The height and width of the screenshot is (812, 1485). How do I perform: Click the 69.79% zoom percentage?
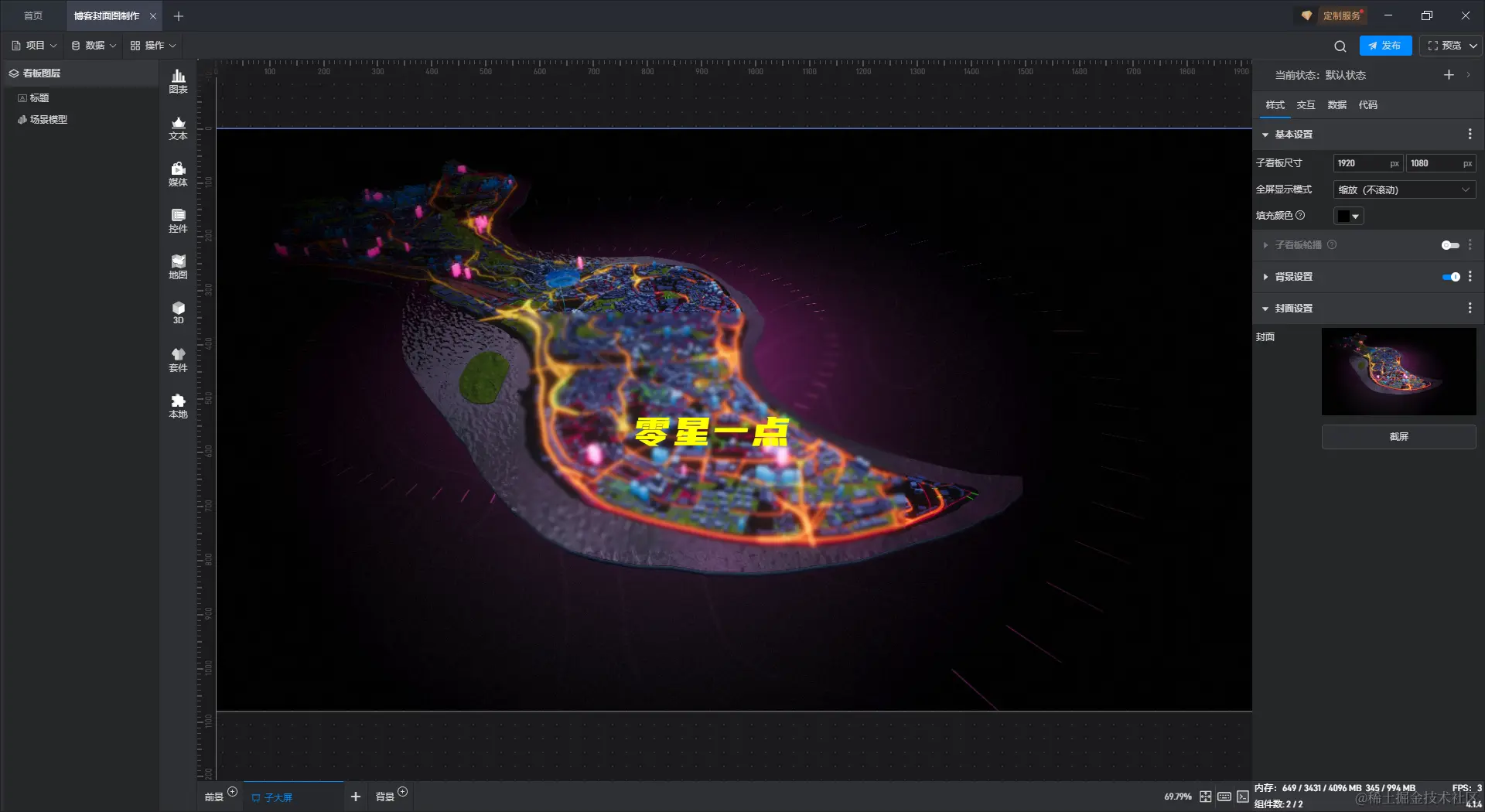tap(1178, 797)
